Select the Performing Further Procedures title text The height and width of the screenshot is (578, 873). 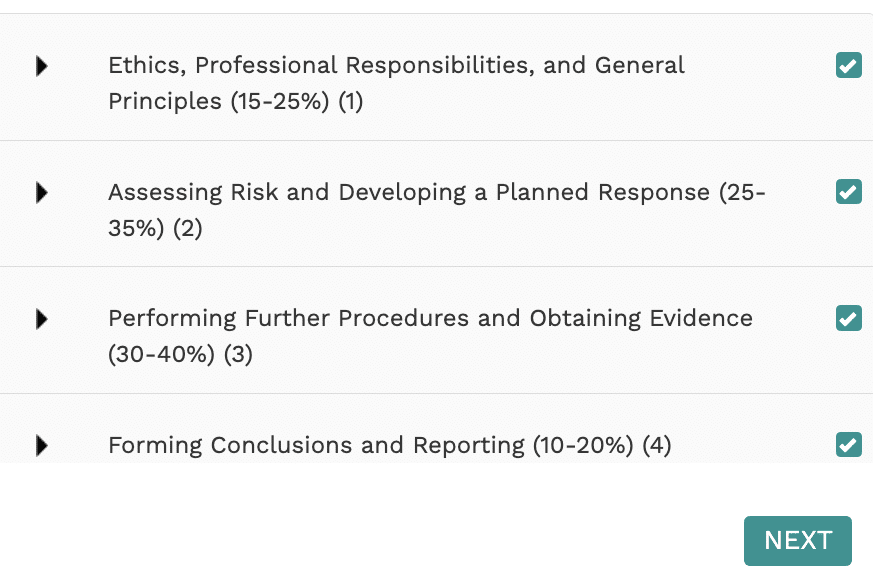pyautogui.click(x=430, y=318)
